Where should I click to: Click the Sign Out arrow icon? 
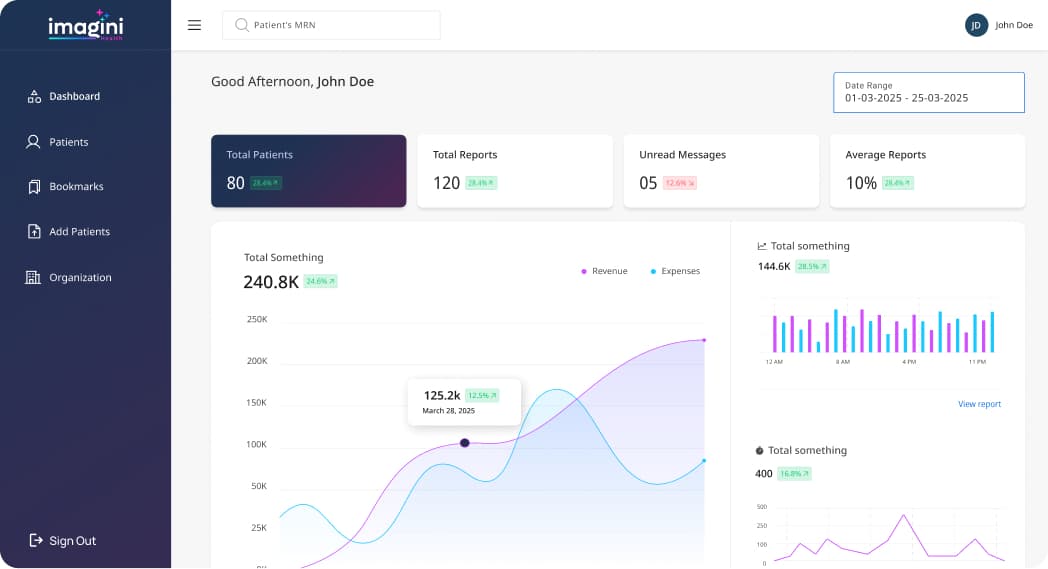tap(36, 541)
